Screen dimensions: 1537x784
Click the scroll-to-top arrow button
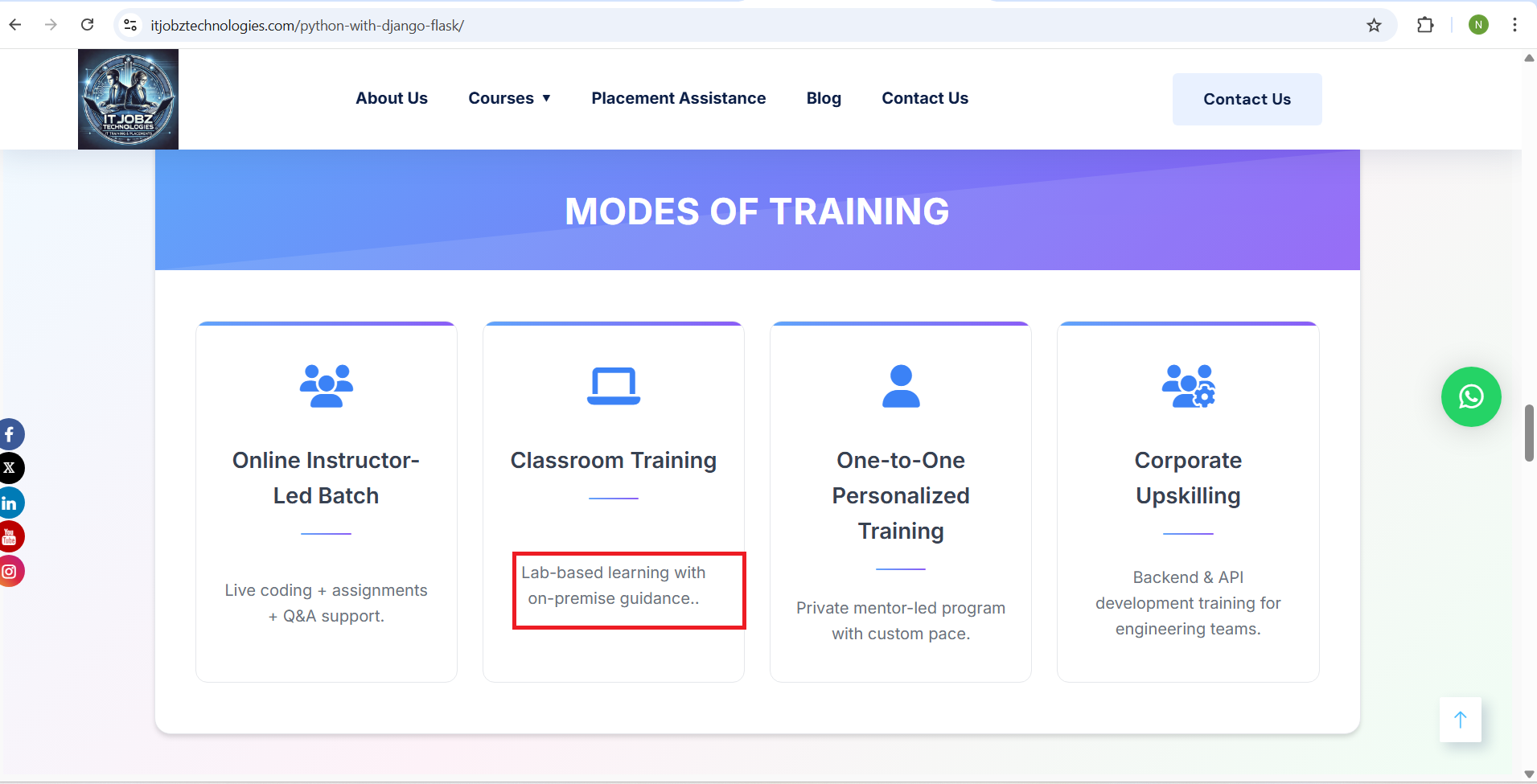[1460, 720]
